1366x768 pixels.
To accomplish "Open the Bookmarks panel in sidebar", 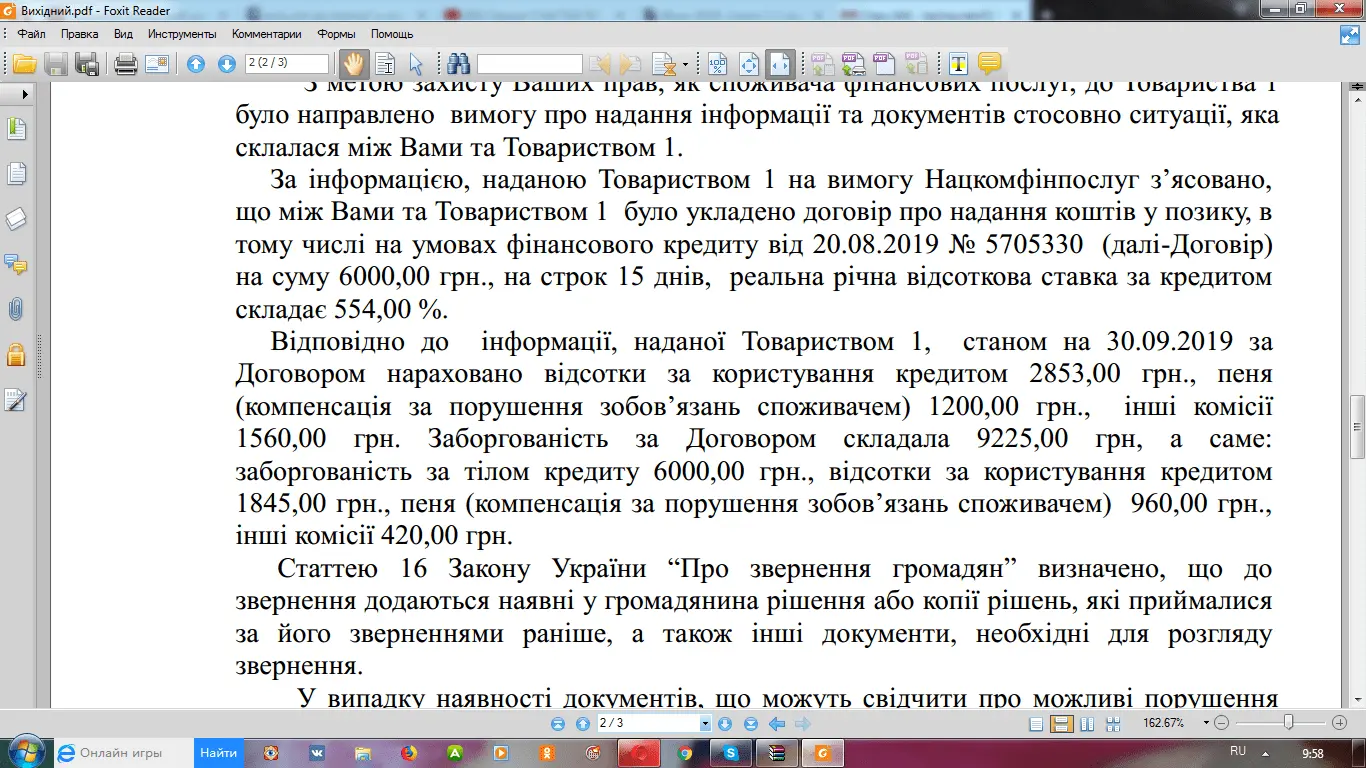I will (x=17, y=129).
